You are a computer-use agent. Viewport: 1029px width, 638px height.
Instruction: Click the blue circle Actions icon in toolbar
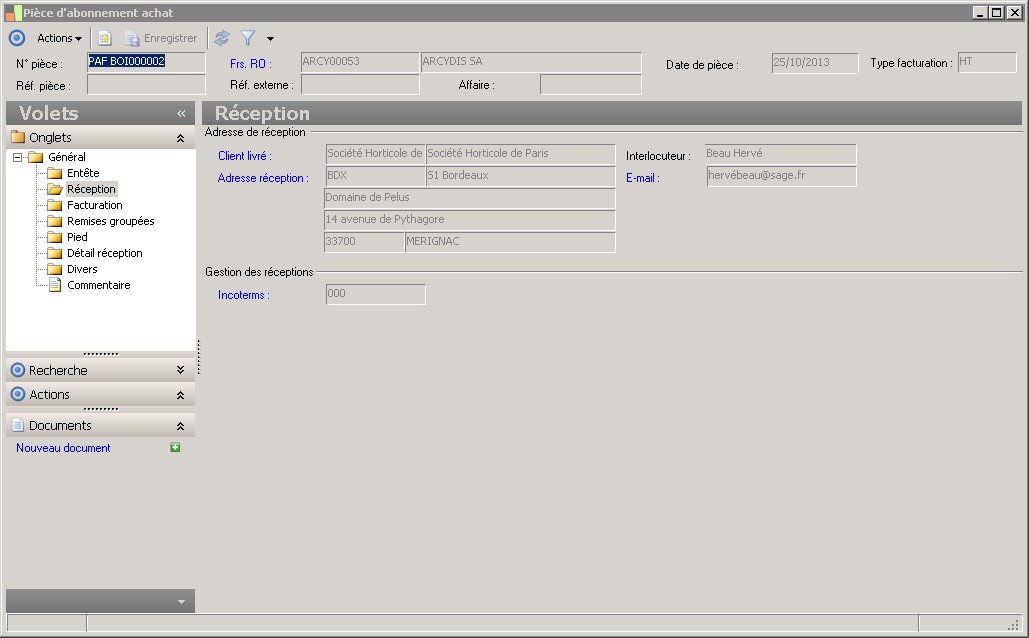(x=17, y=38)
